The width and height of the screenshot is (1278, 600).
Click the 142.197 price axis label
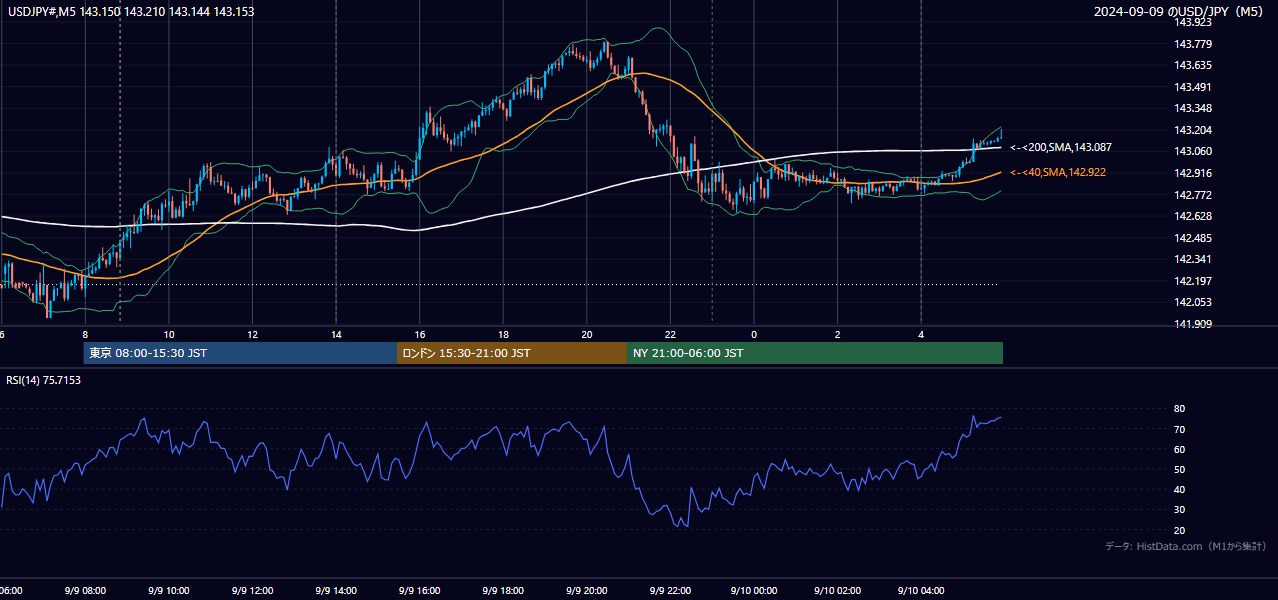point(1193,281)
